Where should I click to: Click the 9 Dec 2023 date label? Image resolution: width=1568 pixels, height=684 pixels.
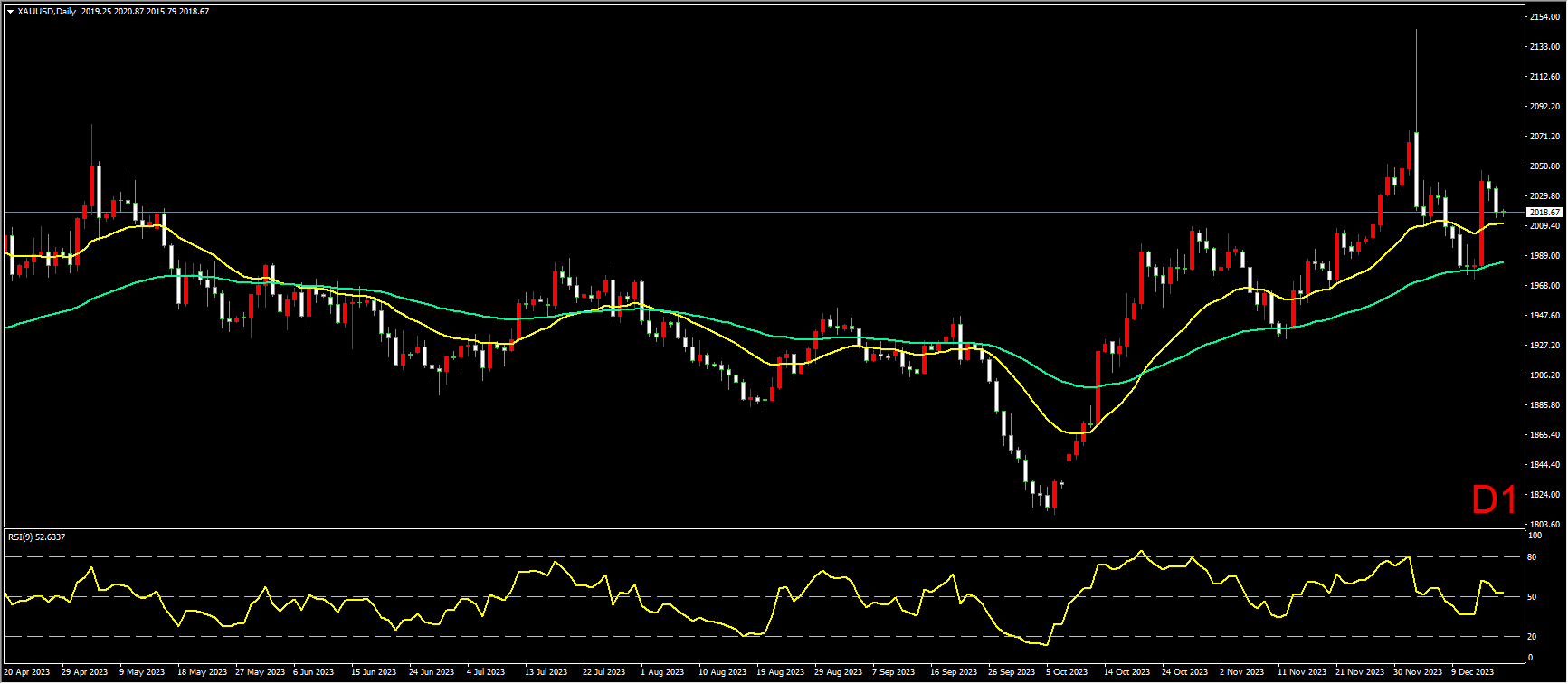pos(1472,673)
